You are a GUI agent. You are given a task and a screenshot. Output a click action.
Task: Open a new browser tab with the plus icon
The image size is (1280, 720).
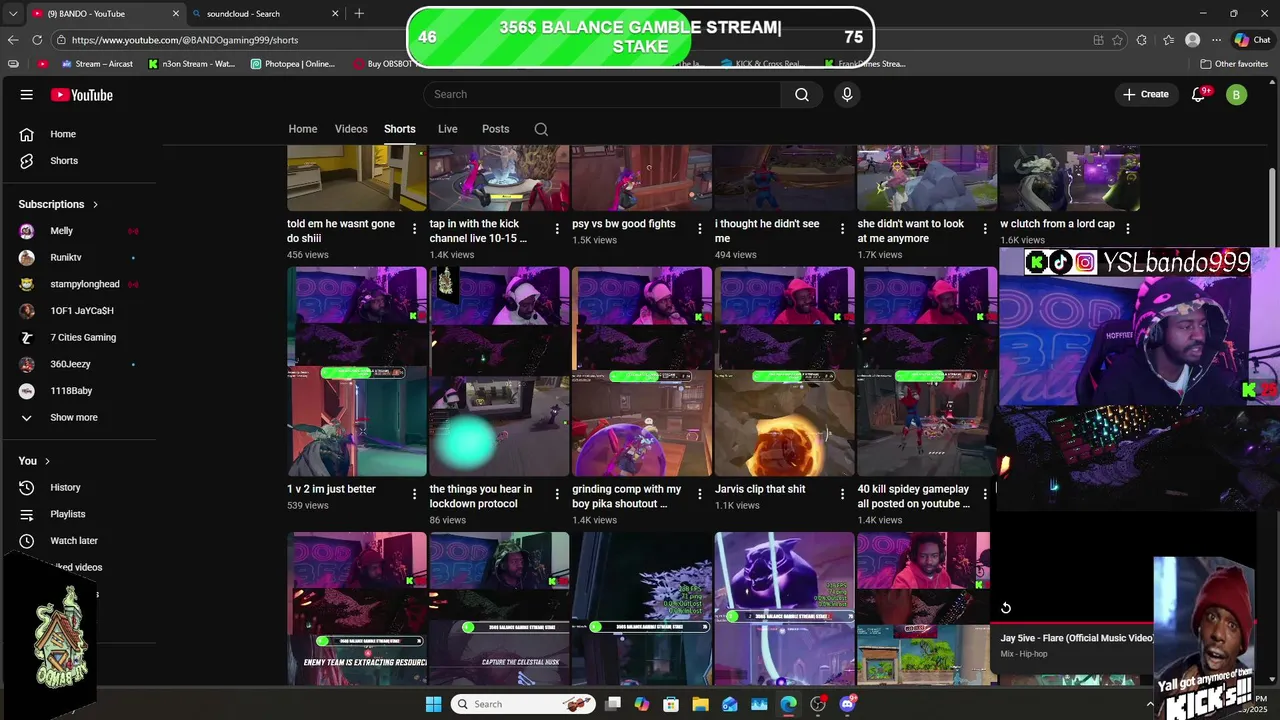tap(359, 13)
